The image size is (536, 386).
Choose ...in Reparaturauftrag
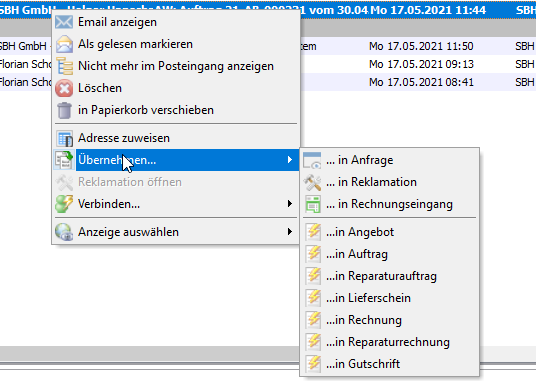(390, 276)
